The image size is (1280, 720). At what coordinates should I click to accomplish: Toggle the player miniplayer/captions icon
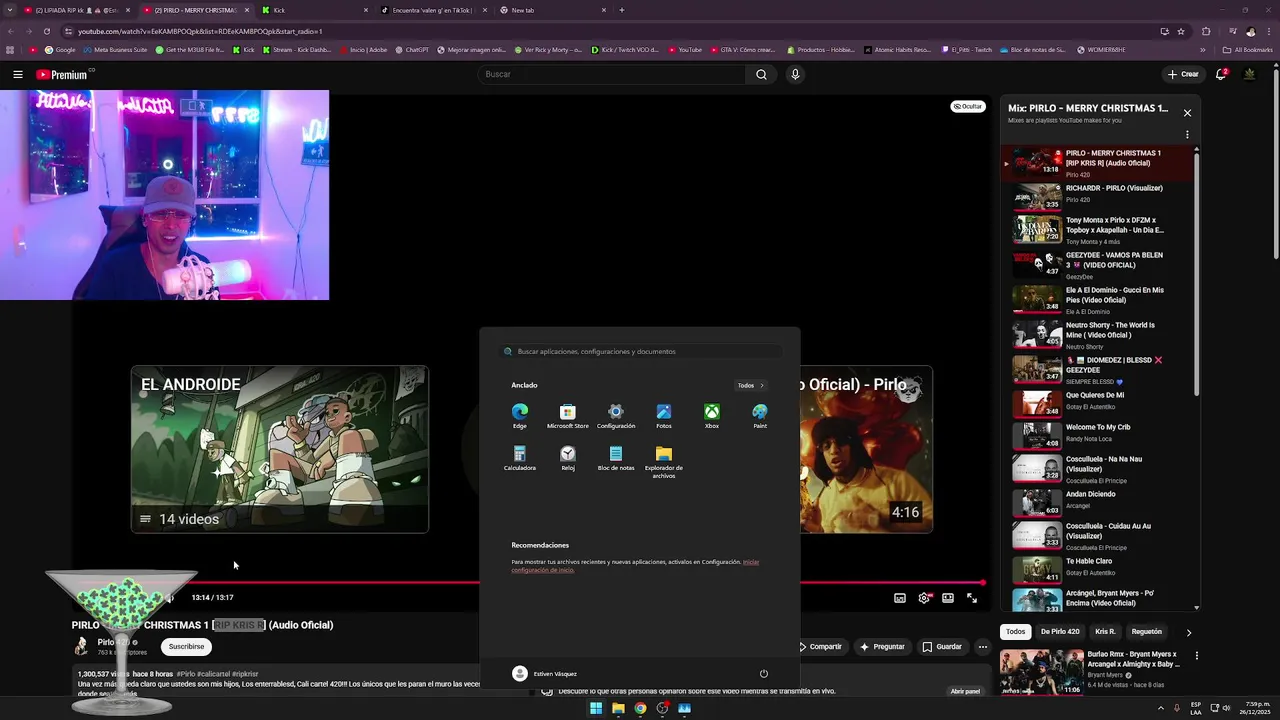click(x=900, y=598)
